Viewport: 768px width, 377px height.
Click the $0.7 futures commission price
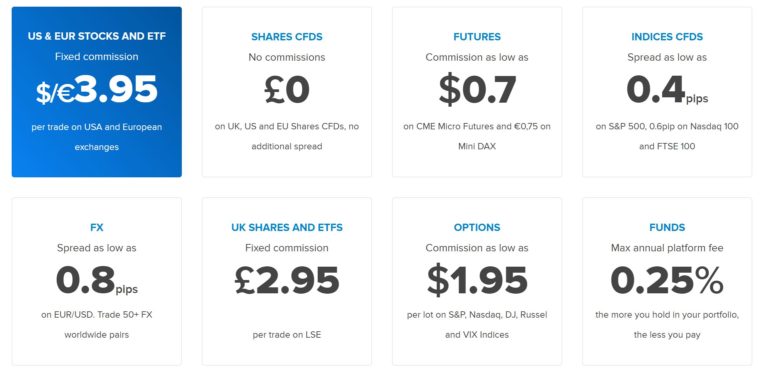pos(477,90)
